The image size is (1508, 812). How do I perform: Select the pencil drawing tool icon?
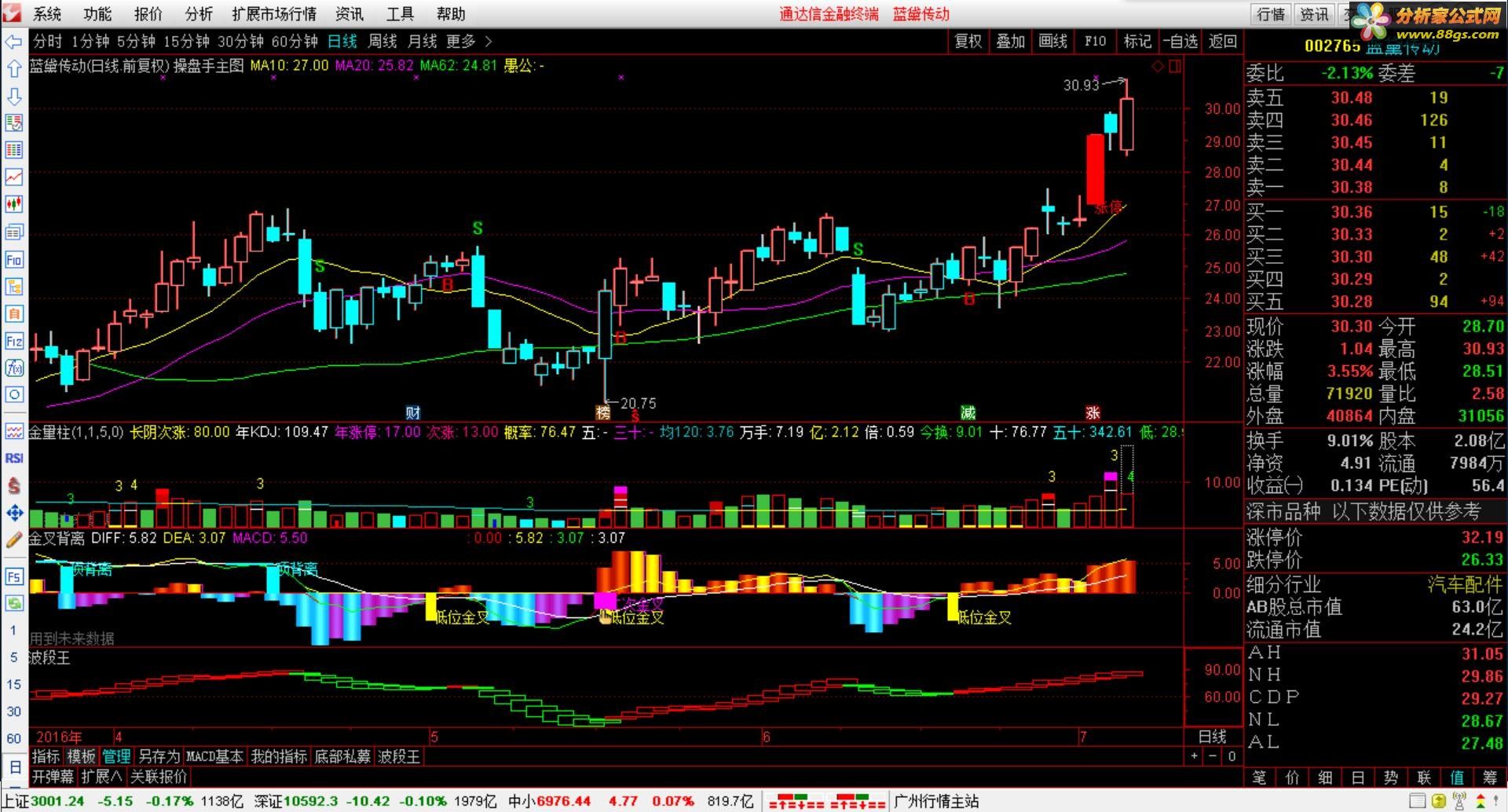point(14,540)
